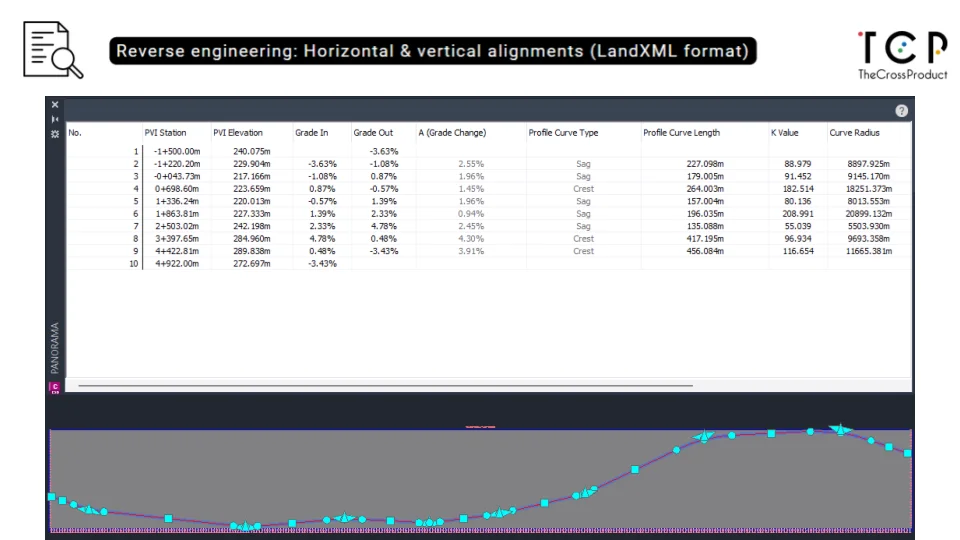
Task: Select the highest triangle PVI grip on the crest
Action: [842, 429]
